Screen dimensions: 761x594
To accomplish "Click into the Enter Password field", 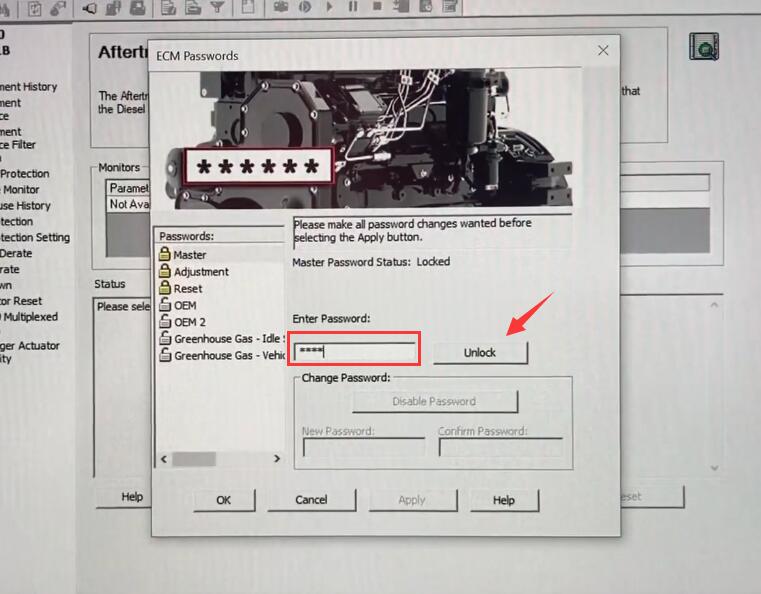I will (355, 352).
